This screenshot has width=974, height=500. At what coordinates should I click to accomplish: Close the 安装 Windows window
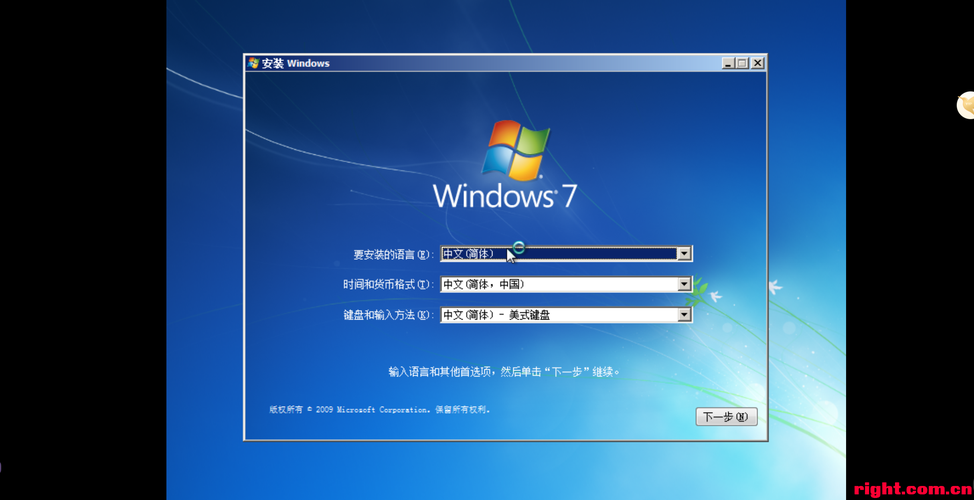(x=757, y=63)
